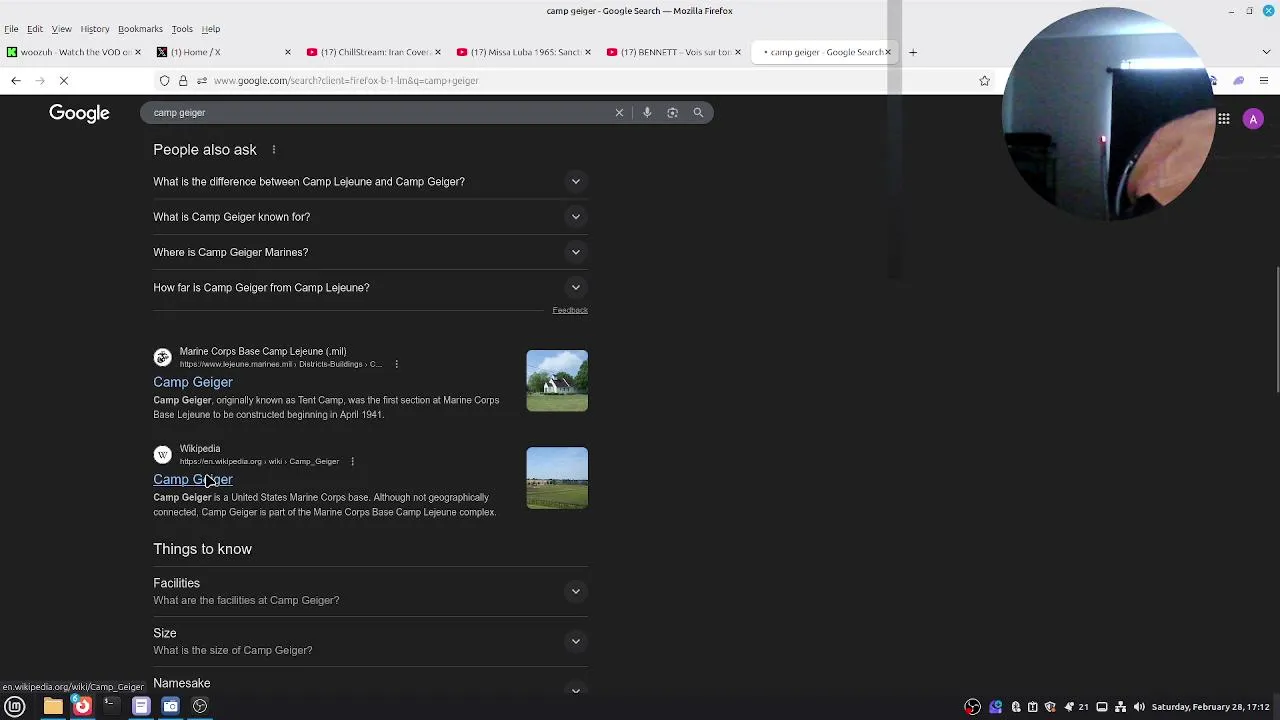Open Firefox application menu hamburger
This screenshot has height=720, width=1280.
[1264, 80]
